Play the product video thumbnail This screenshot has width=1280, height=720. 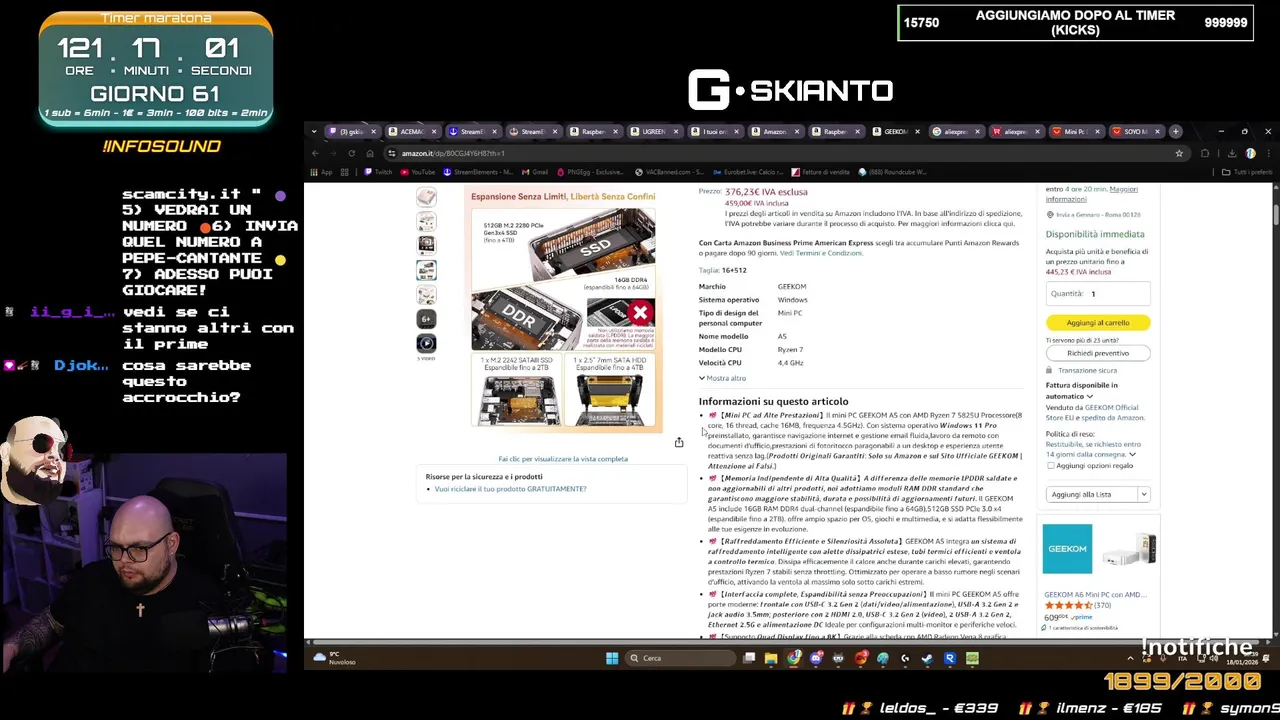(x=427, y=343)
